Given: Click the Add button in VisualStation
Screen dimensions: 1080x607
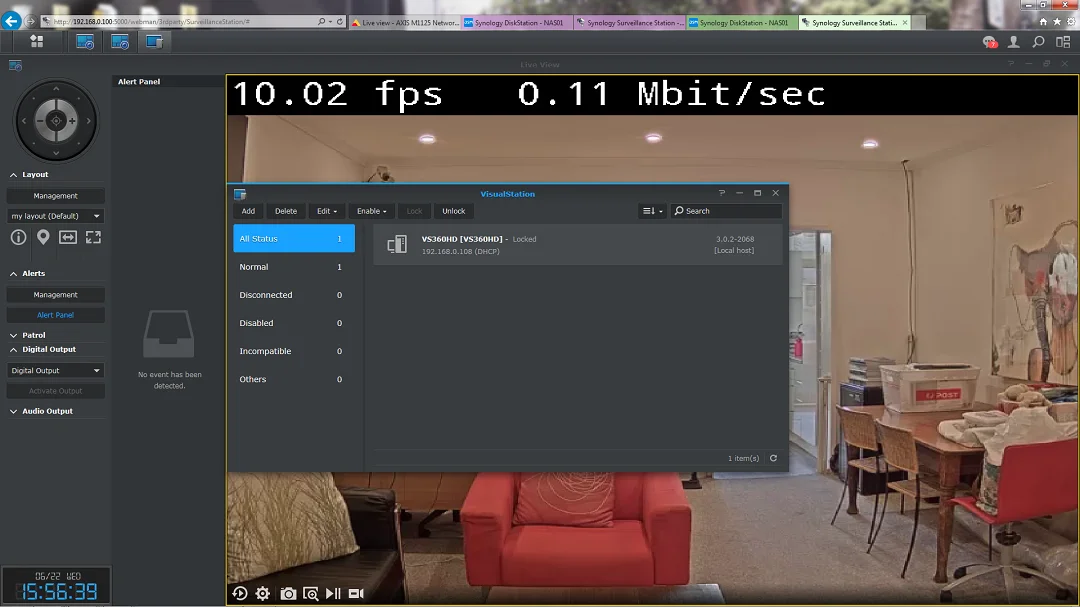Looking at the screenshot, I should click(248, 211).
